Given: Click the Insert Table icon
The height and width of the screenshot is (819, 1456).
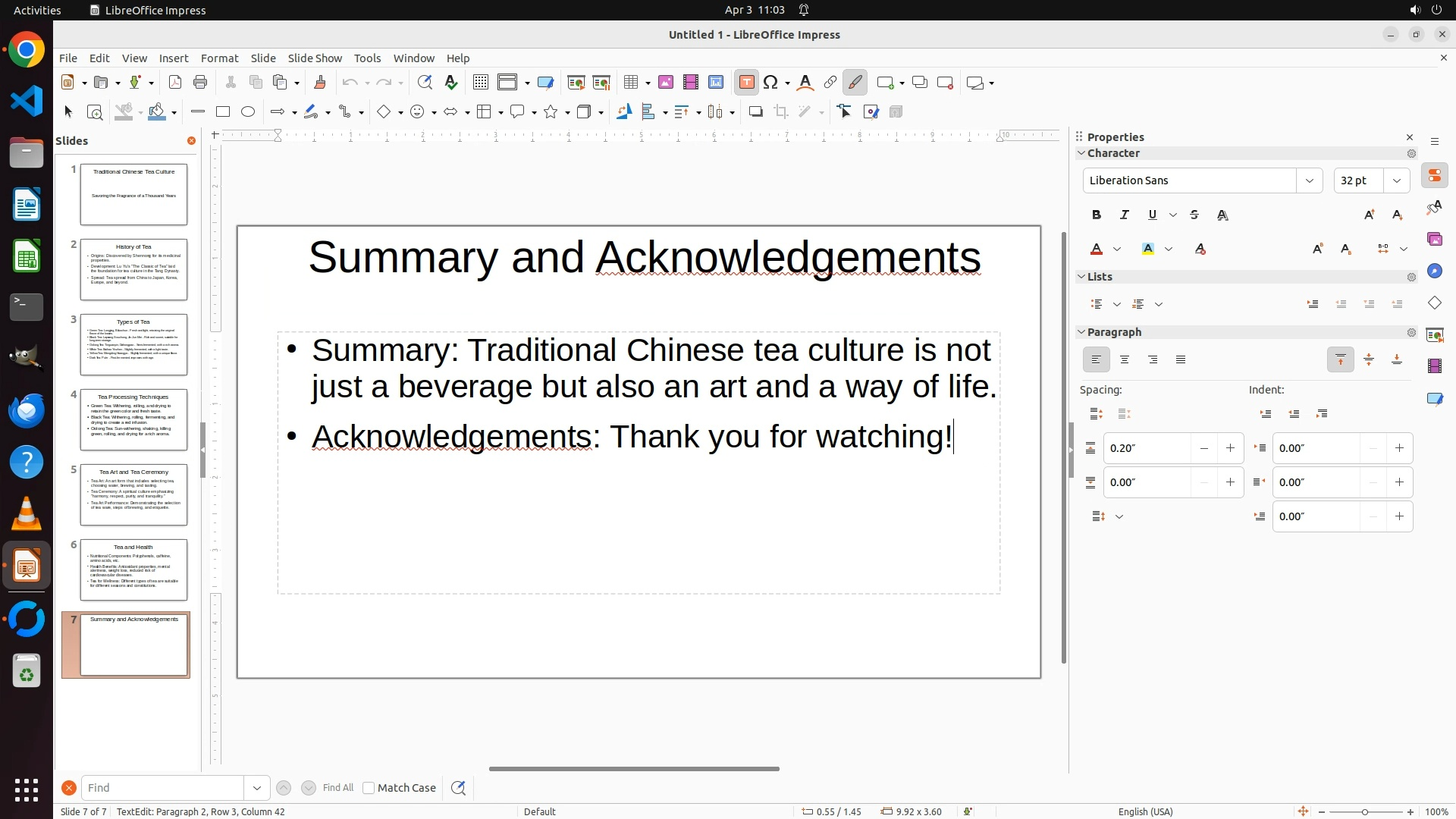Looking at the screenshot, I should [631, 83].
